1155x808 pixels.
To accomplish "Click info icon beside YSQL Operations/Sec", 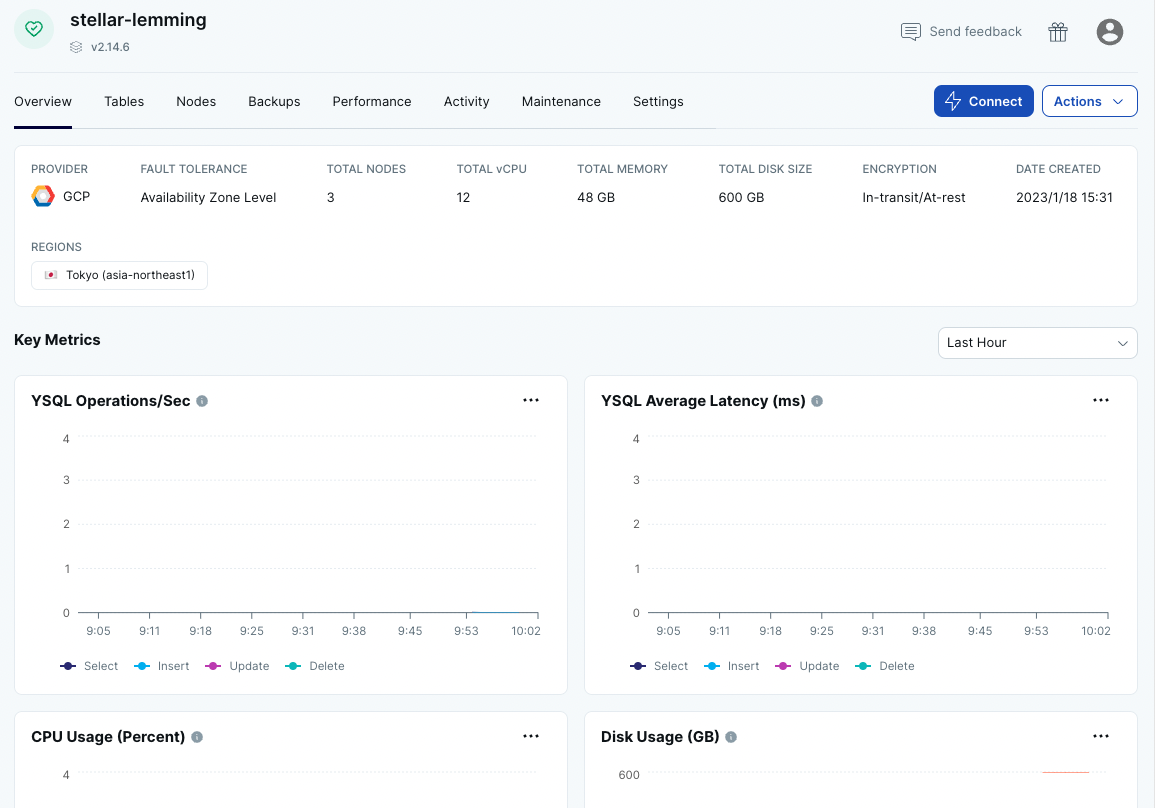I will 202,401.
